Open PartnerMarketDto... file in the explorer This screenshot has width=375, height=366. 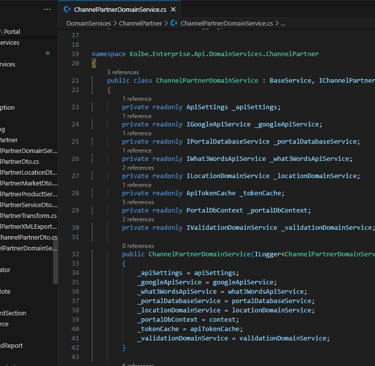(x=29, y=183)
